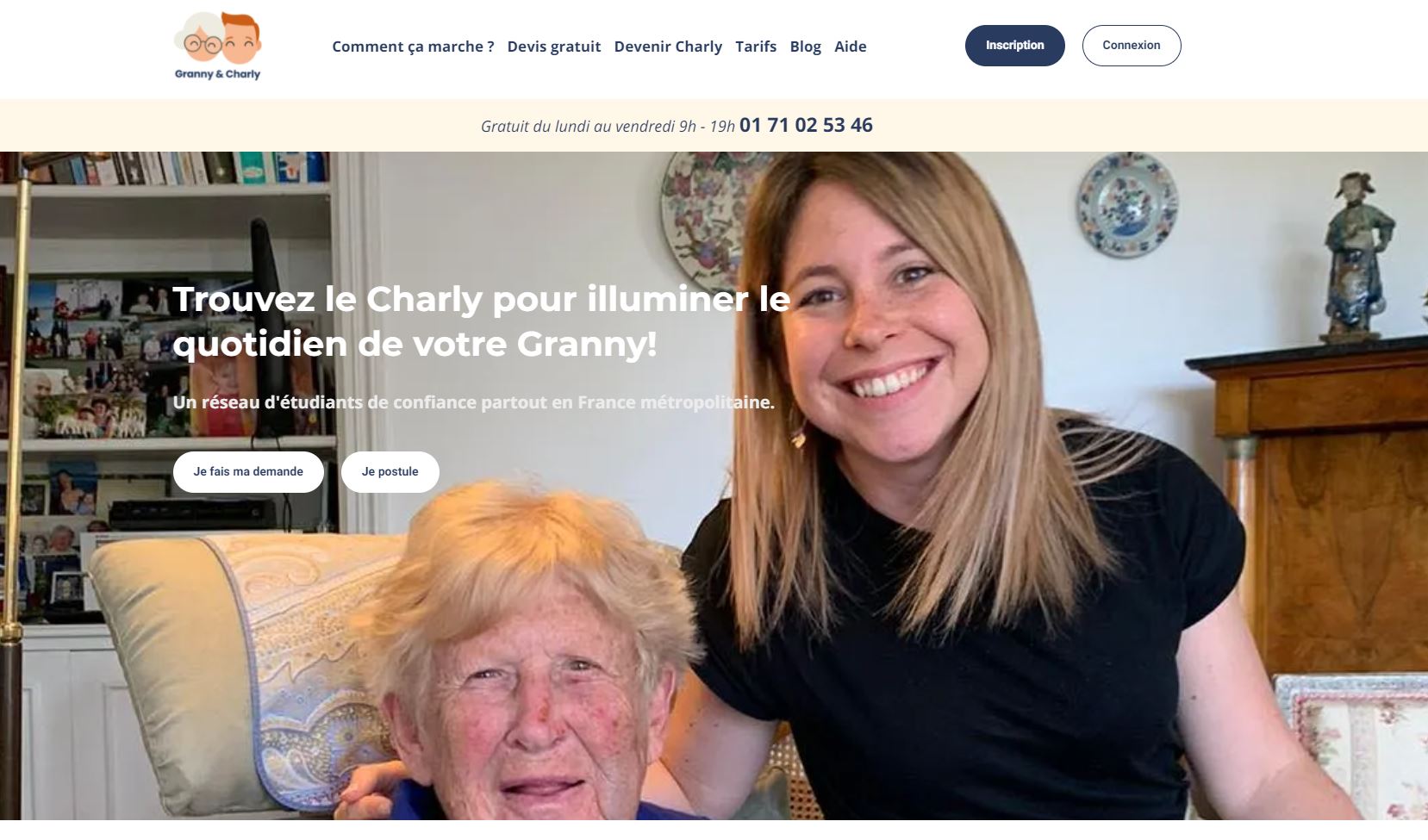The image size is (1428, 840).
Task: Go to Devis gratuit
Action: pos(554,47)
